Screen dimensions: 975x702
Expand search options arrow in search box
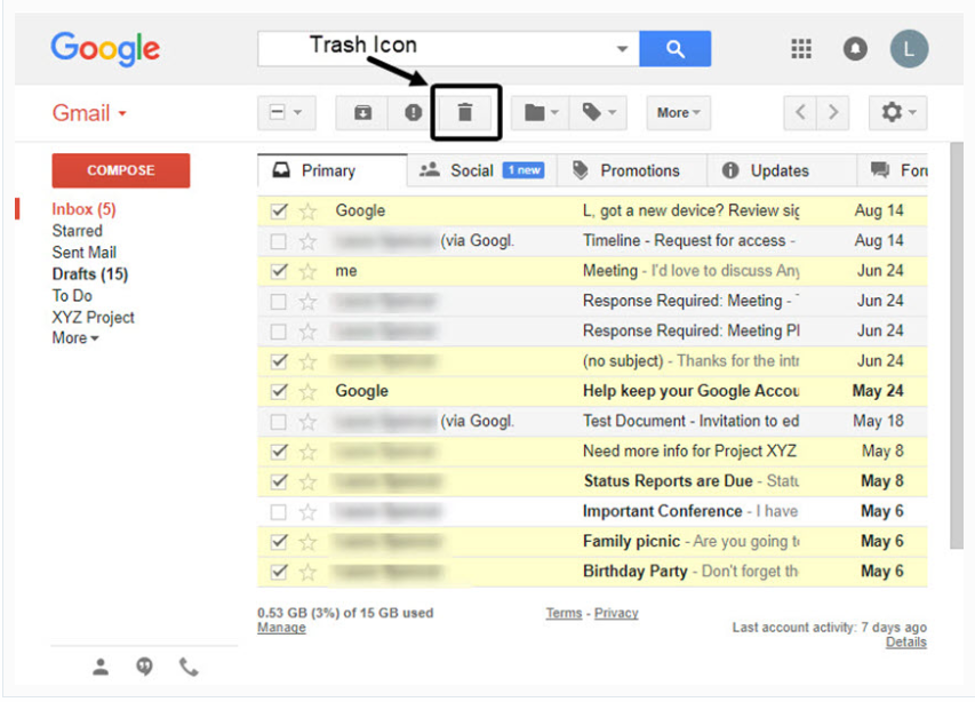click(x=622, y=48)
